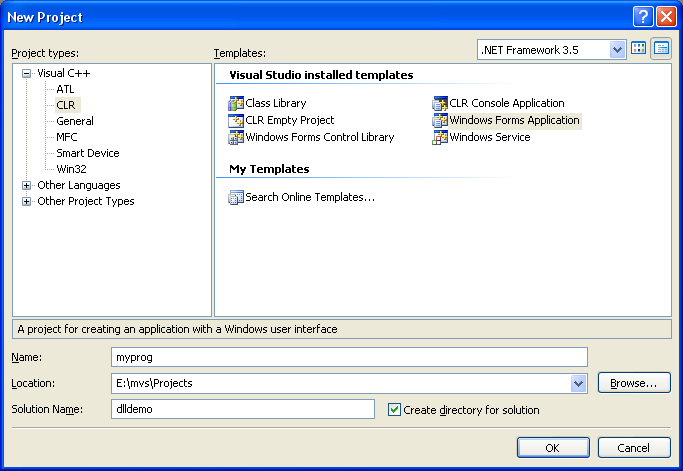This screenshot has height=471, width=683.
Task: Toggle Create directory for solution checkbox
Action: click(394, 410)
